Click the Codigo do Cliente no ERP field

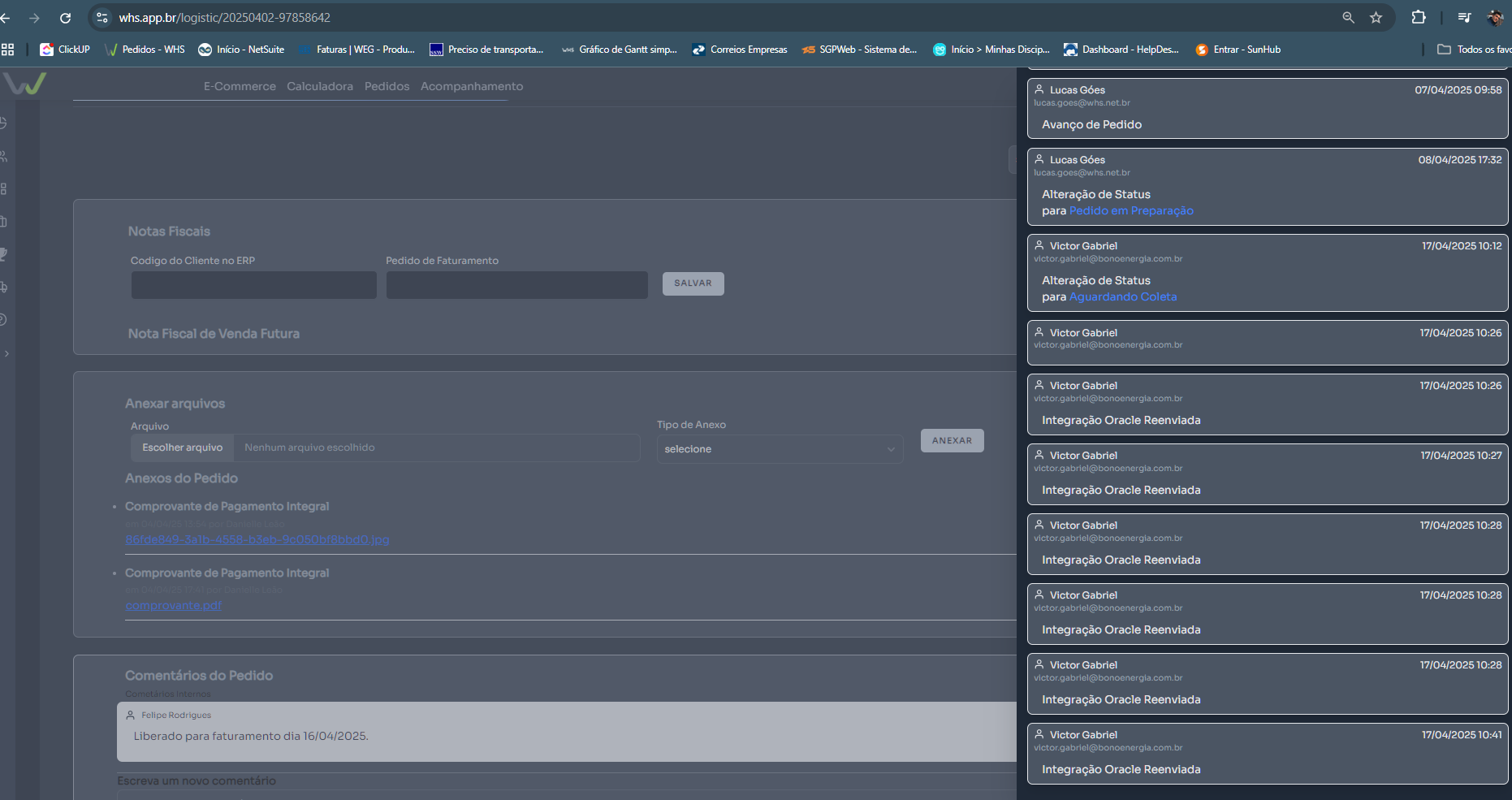(253, 285)
